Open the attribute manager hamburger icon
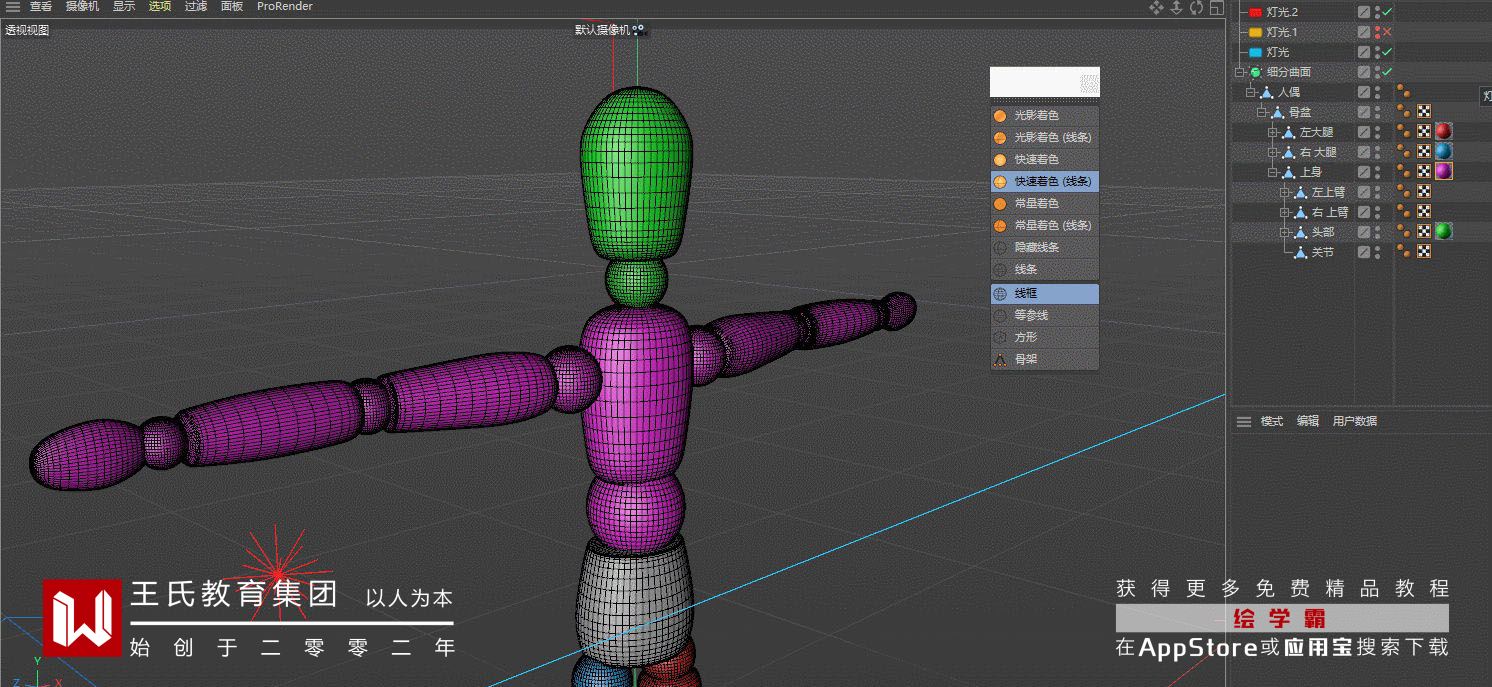The width and height of the screenshot is (1492, 687). (1244, 422)
